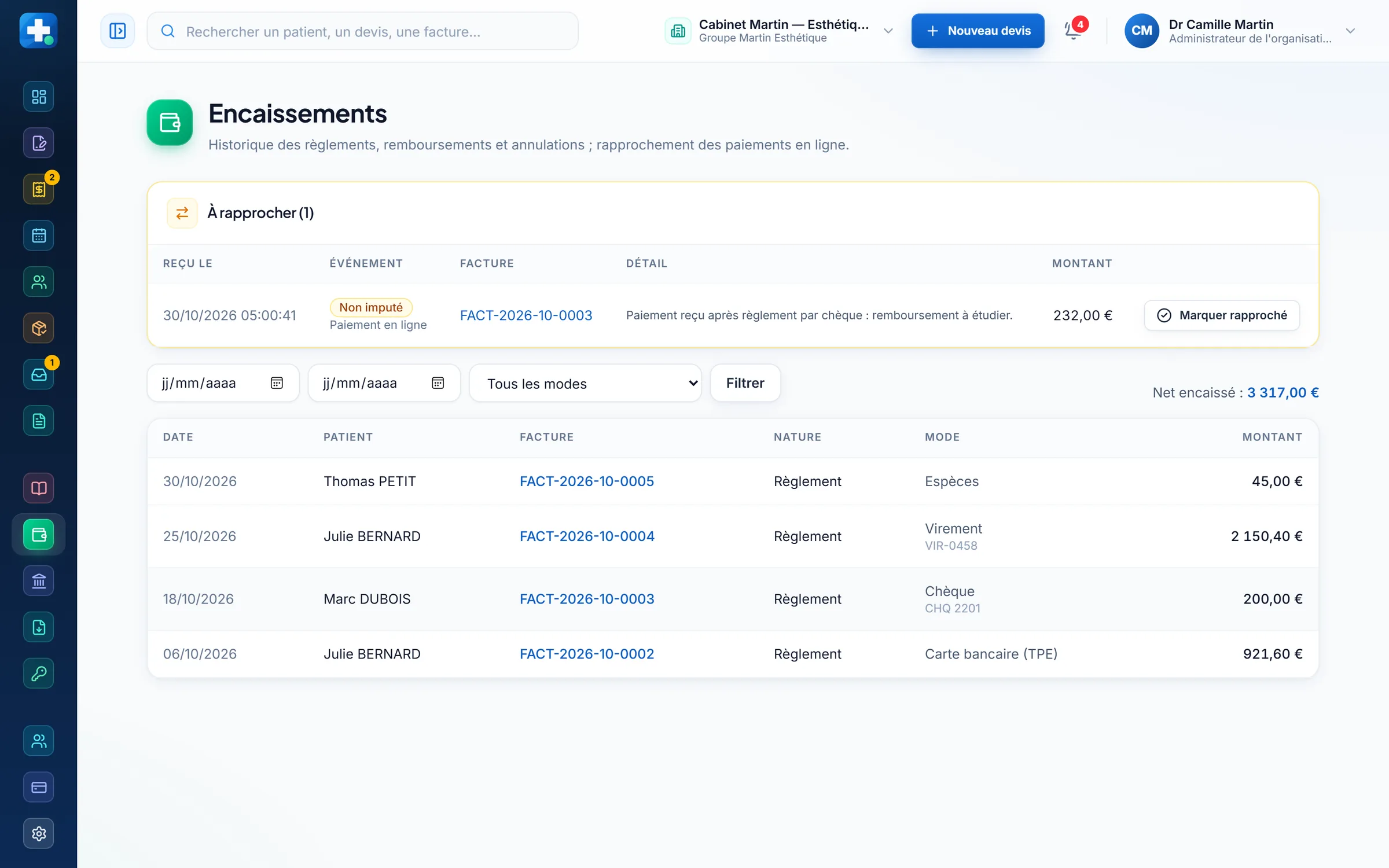Open the credit card billing sidebar icon
Screen dimensions: 1389x868
39,787
